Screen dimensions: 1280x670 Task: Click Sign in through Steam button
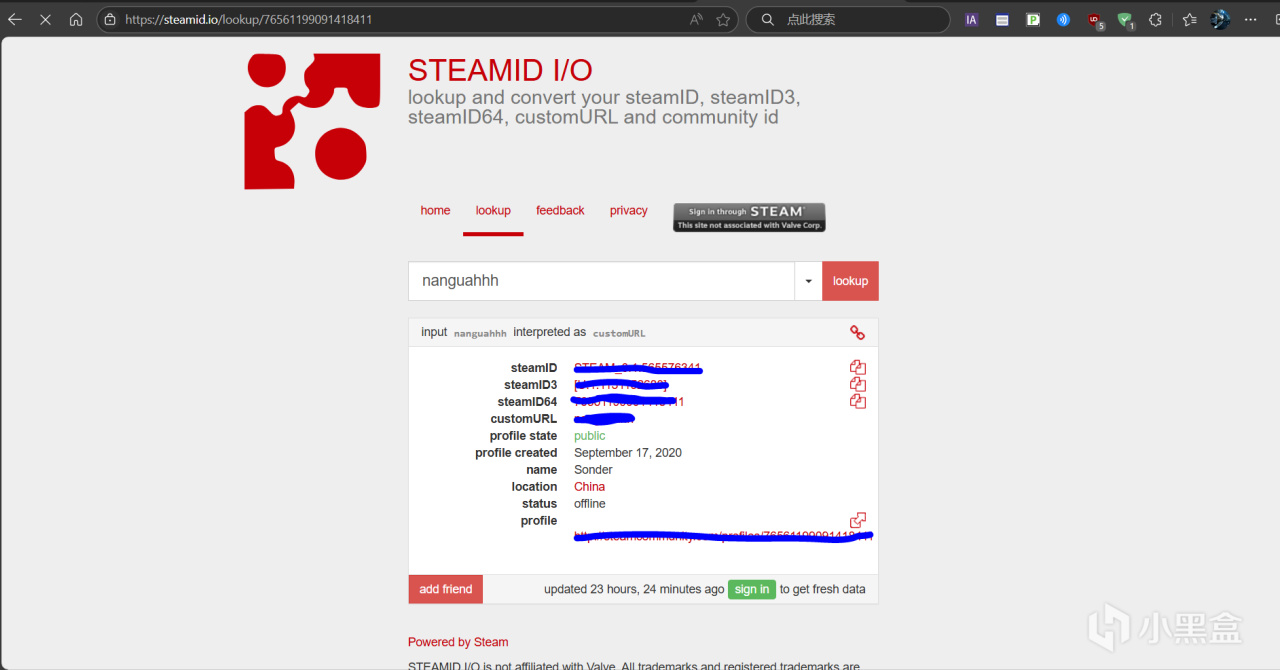749,217
